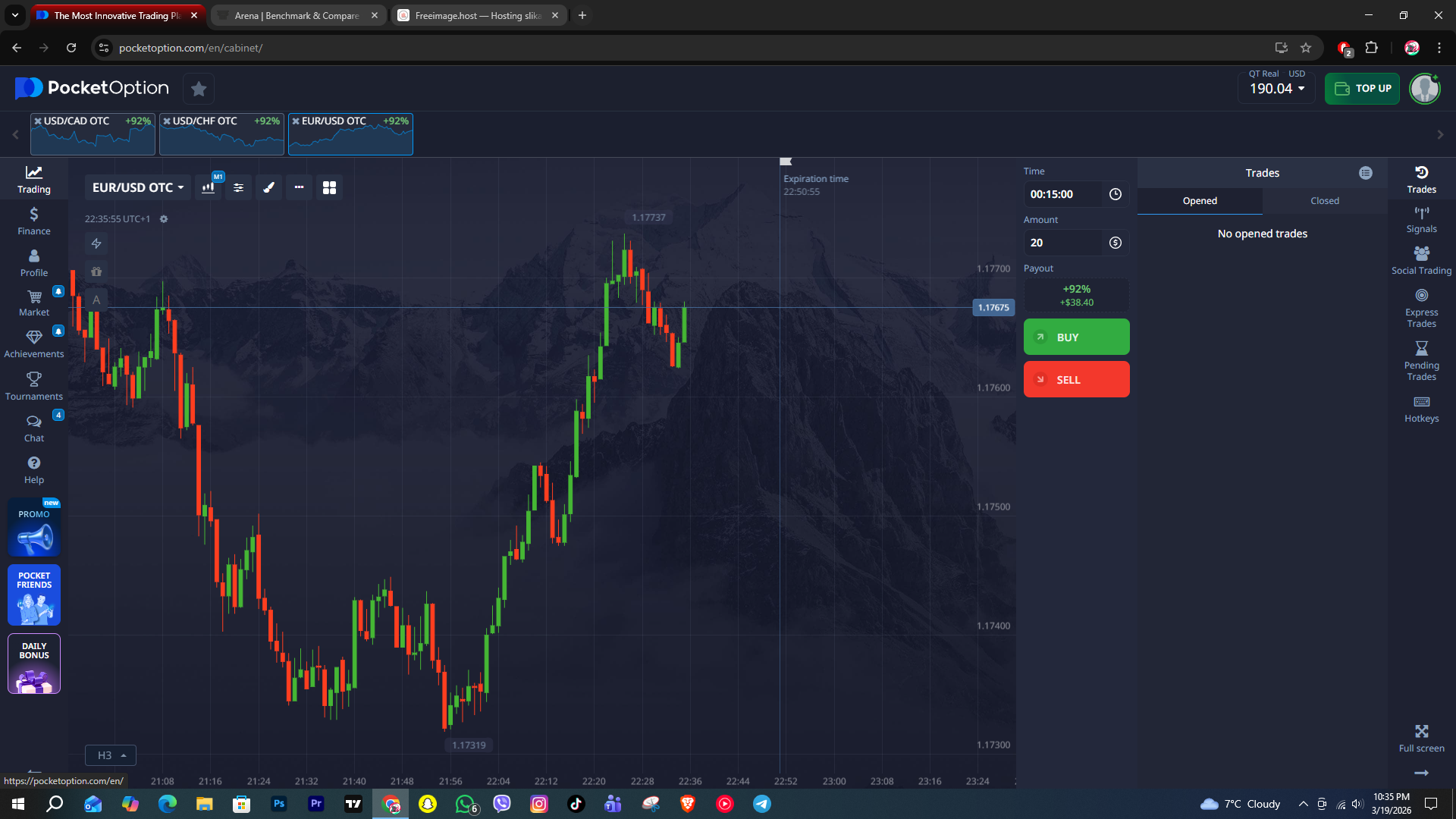Viewport: 1456px width, 819px height.
Task: Click the lightning quick trading icon
Action: click(96, 243)
